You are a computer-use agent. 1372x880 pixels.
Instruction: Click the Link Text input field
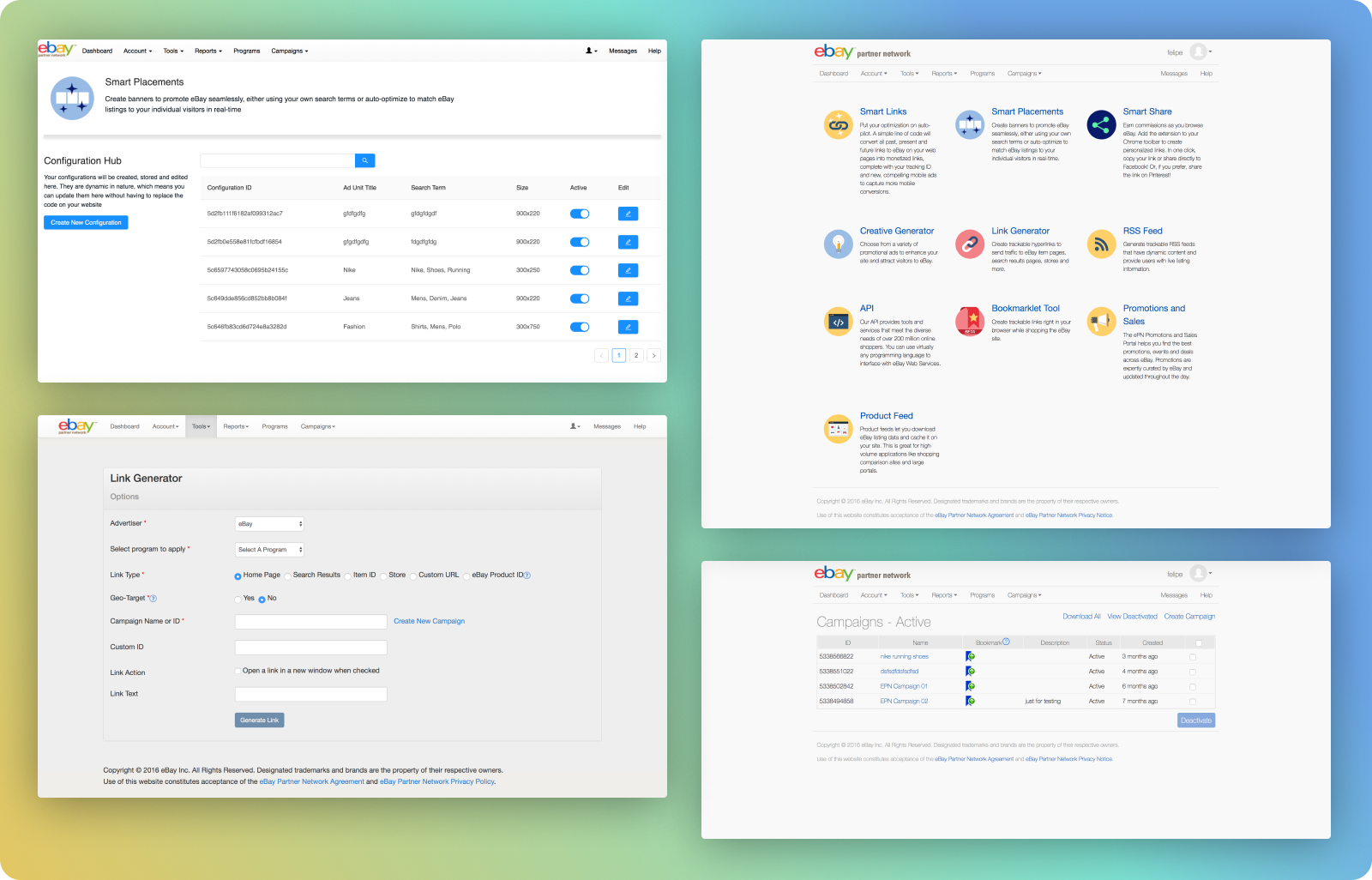[x=311, y=694]
